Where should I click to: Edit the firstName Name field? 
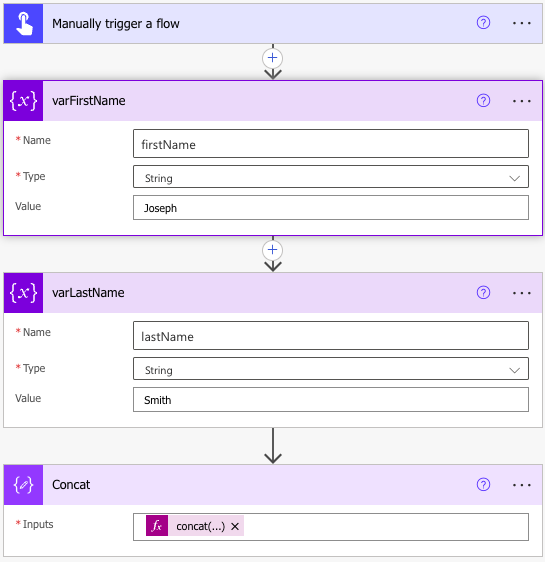tap(331, 144)
